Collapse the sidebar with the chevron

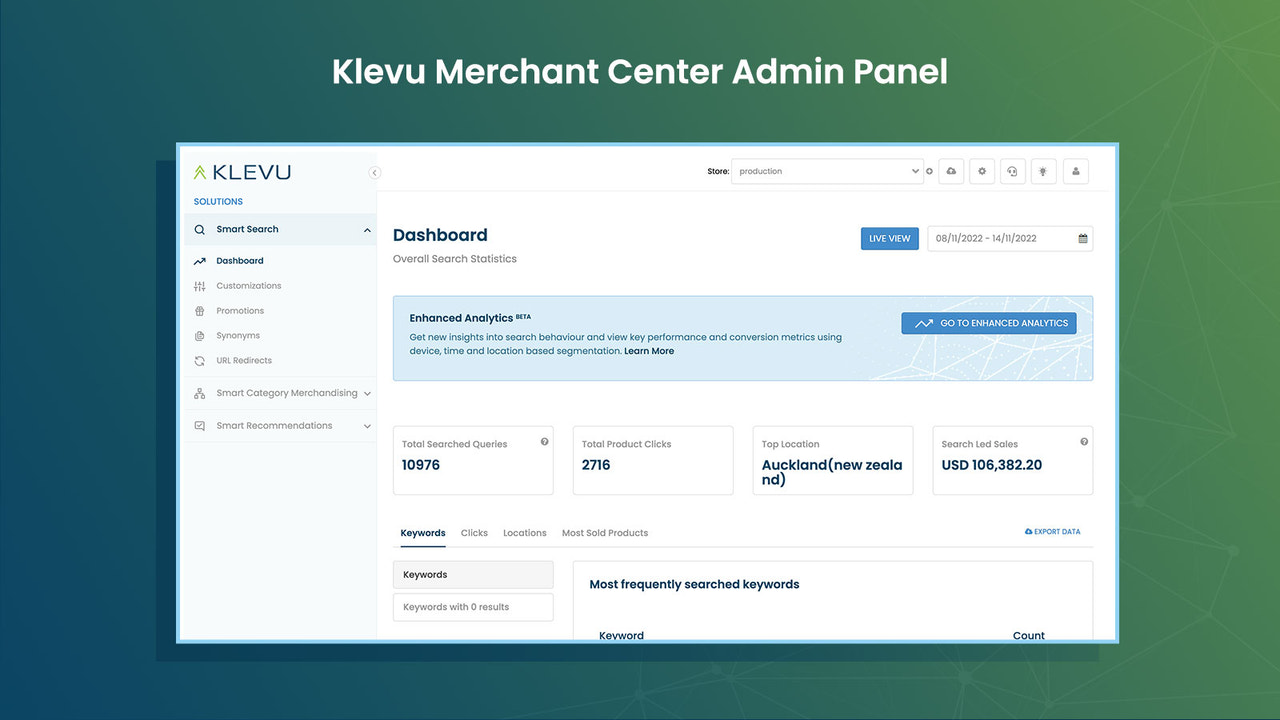click(x=374, y=172)
